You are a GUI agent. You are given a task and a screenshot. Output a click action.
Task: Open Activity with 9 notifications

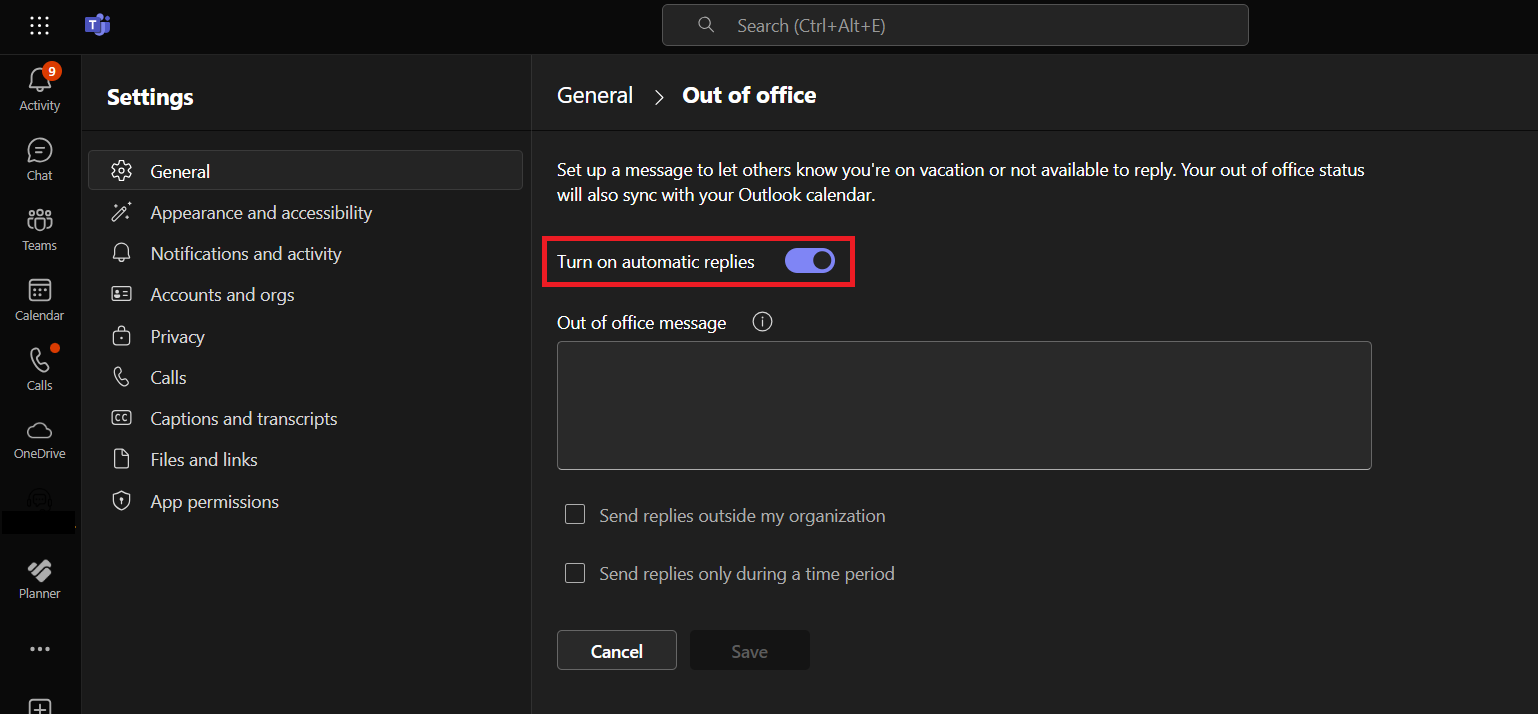(40, 88)
